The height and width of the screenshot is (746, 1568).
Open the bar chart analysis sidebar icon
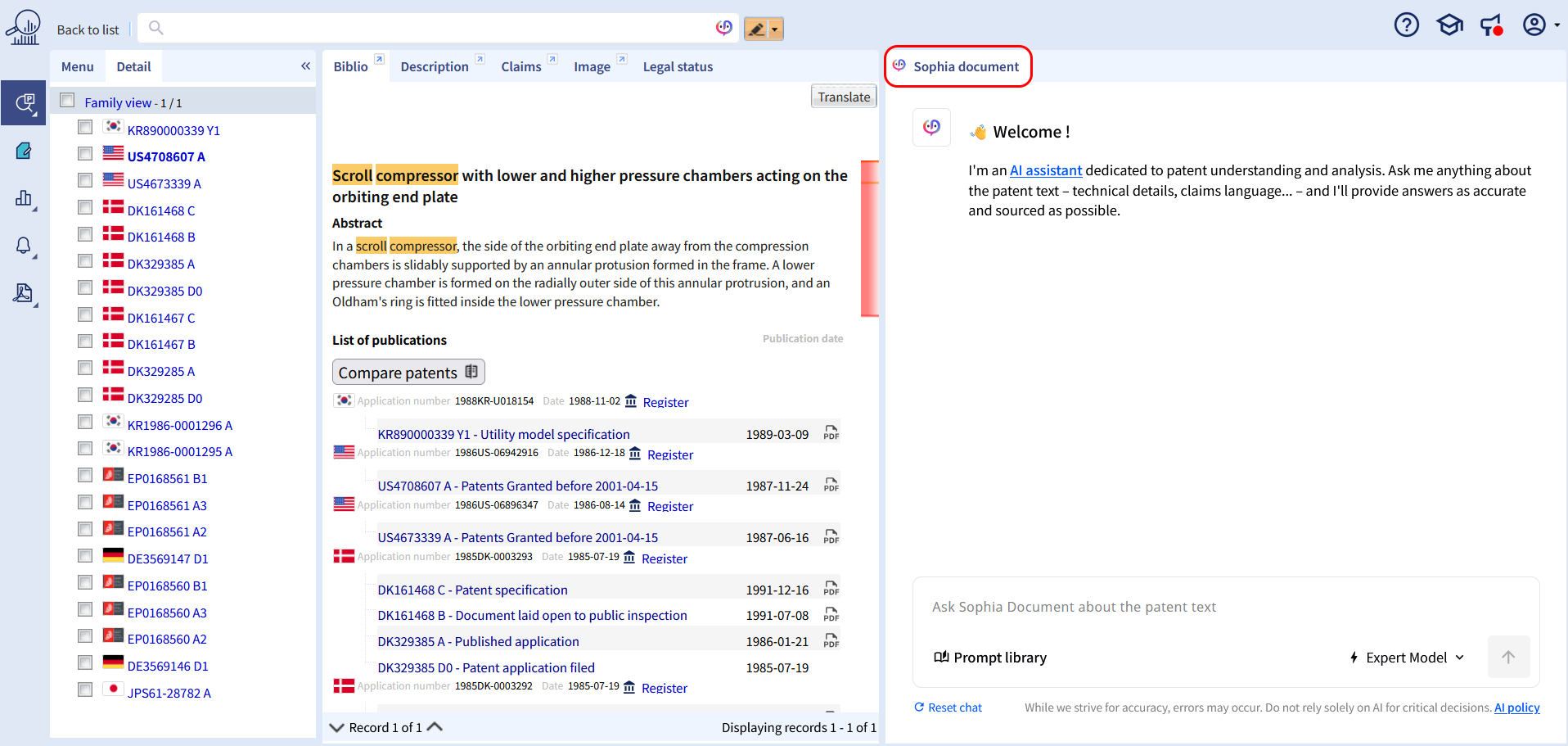click(24, 198)
